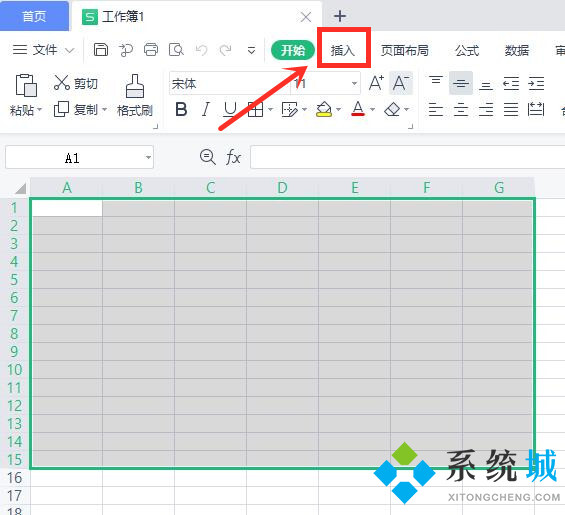Apply the yellow fill color bucket
The image size is (565, 515).
[x=324, y=109]
